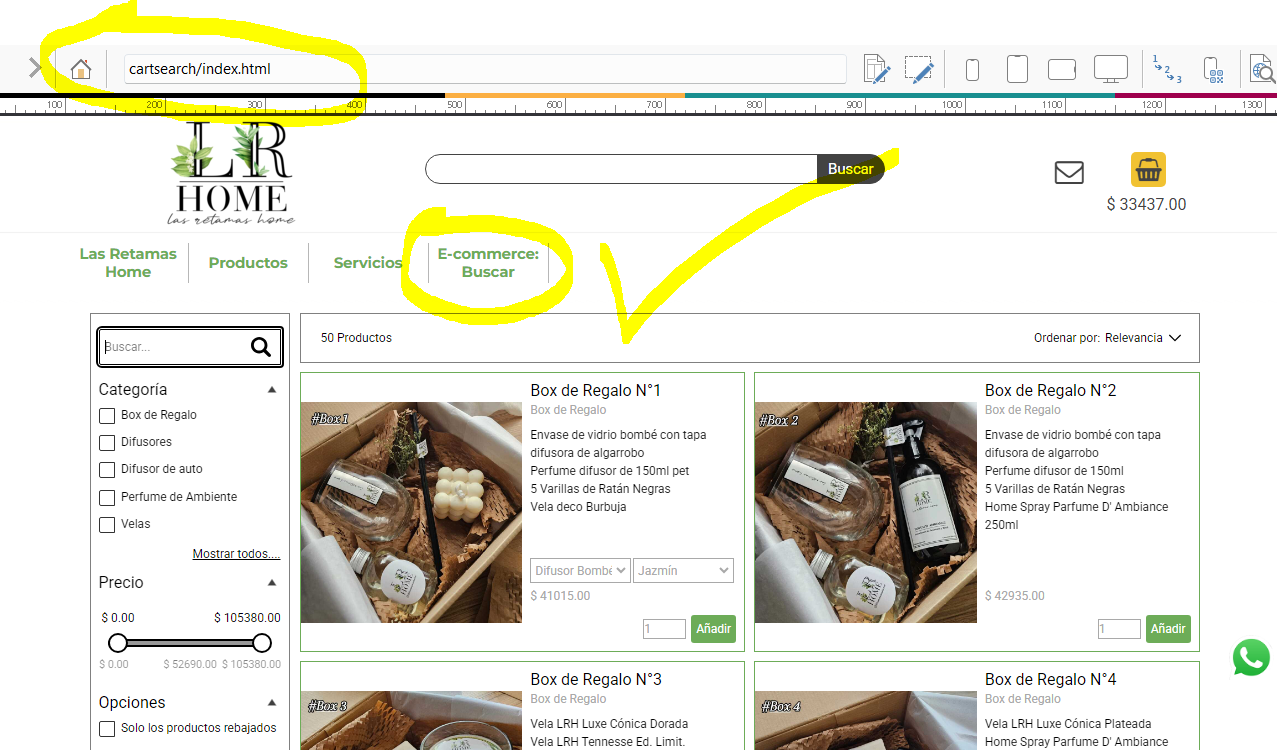1277x750 pixels.
Task: Check the Perfume de Ambiente filter
Action: point(107,498)
